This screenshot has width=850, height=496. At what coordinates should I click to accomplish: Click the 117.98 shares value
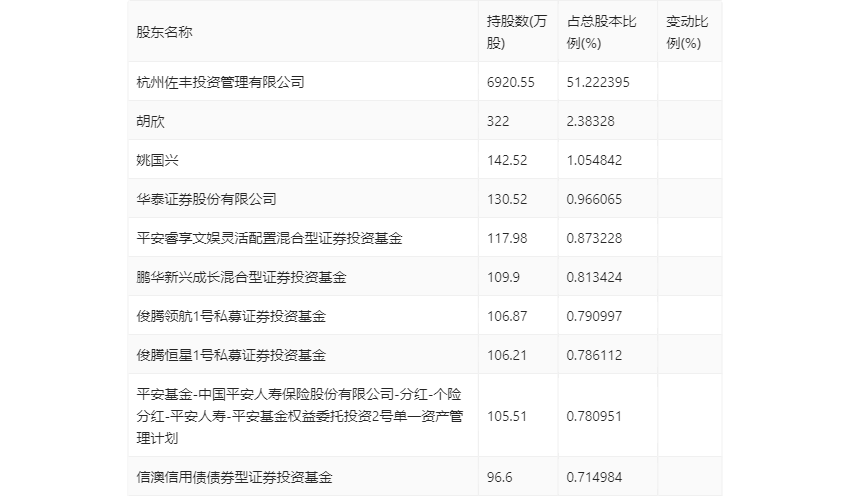click(x=507, y=238)
